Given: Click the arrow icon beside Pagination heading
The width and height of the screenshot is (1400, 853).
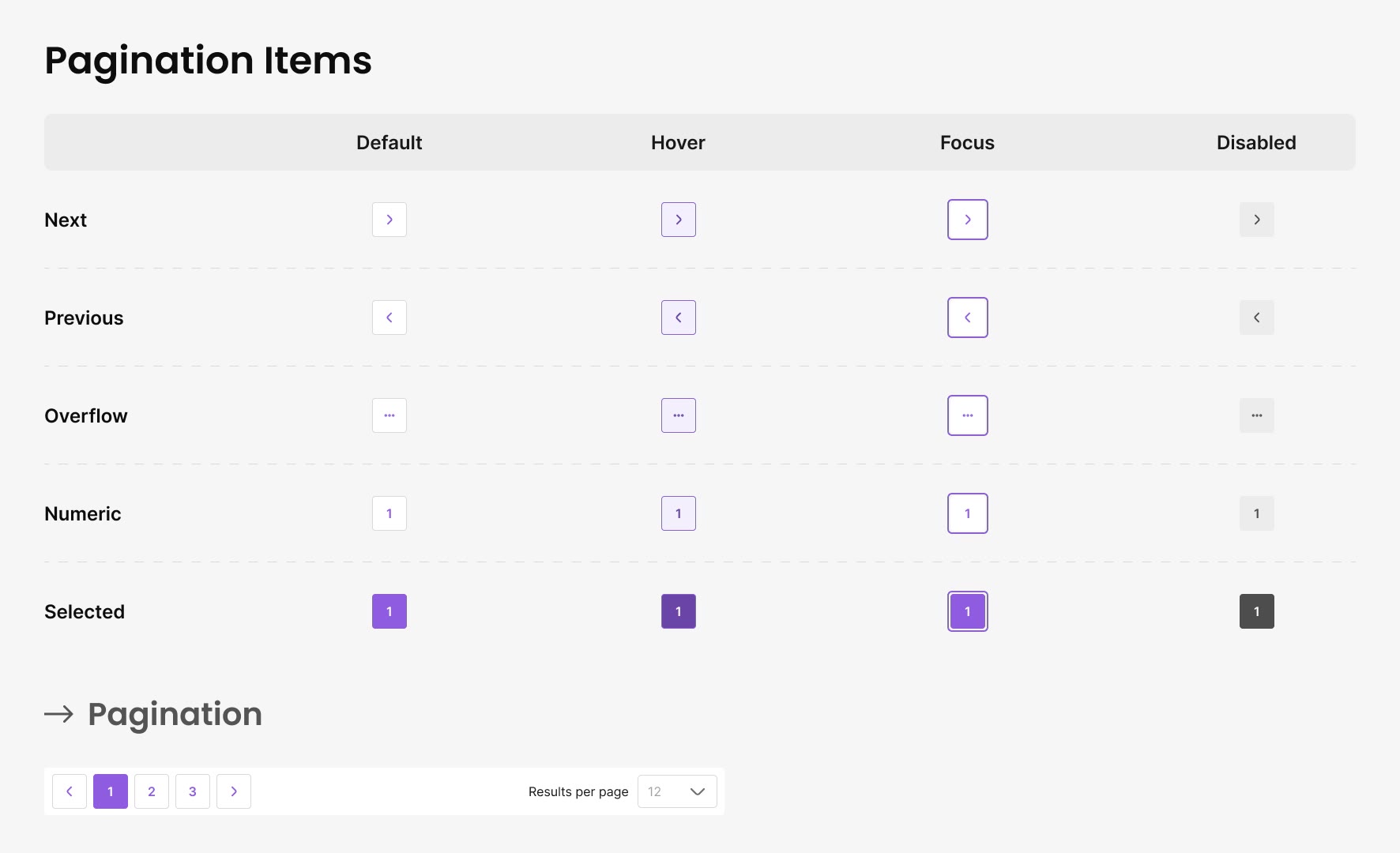Looking at the screenshot, I should pos(58,714).
